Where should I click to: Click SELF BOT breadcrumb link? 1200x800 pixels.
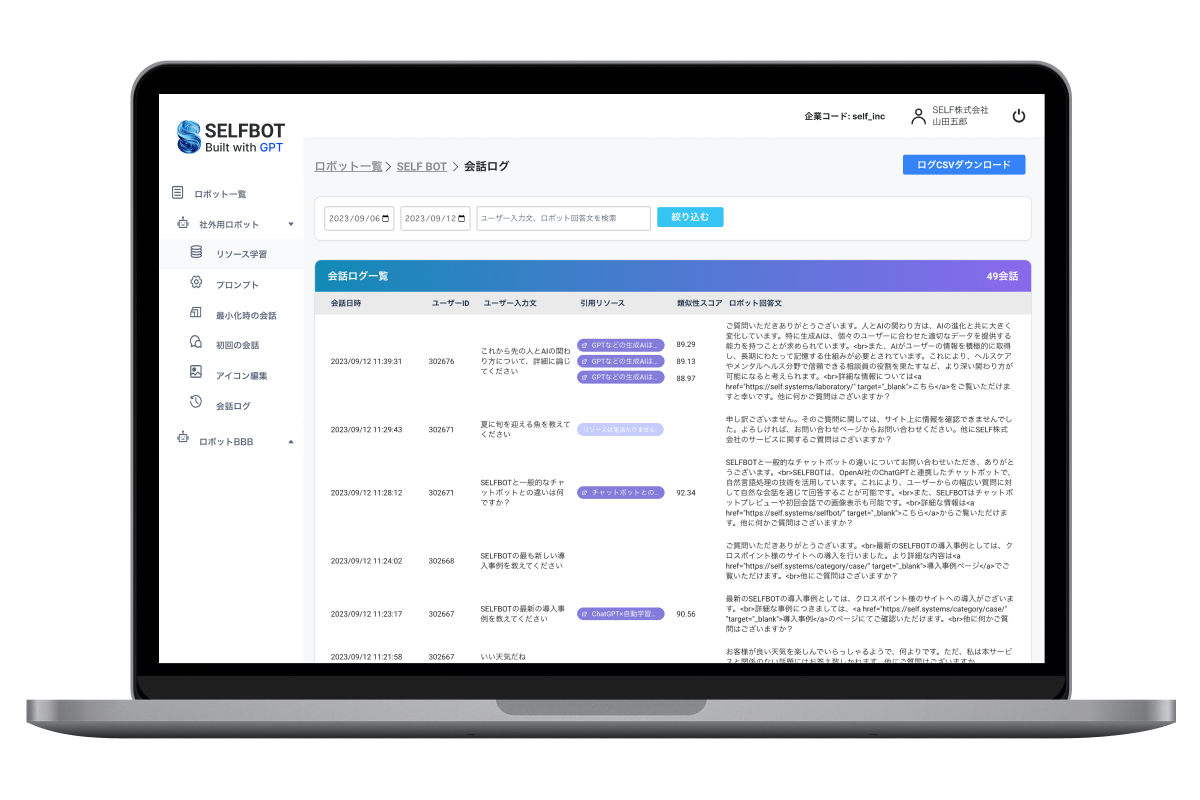pyautogui.click(x=421, y=167)
